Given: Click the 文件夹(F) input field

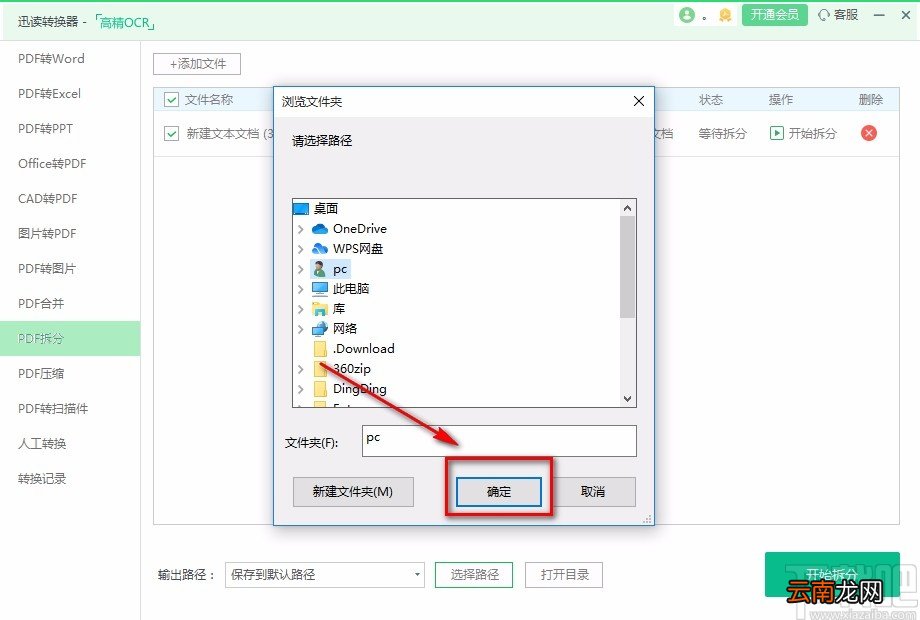Looking at the screenshot, I should pyautogui.click(x=499, y=441).
